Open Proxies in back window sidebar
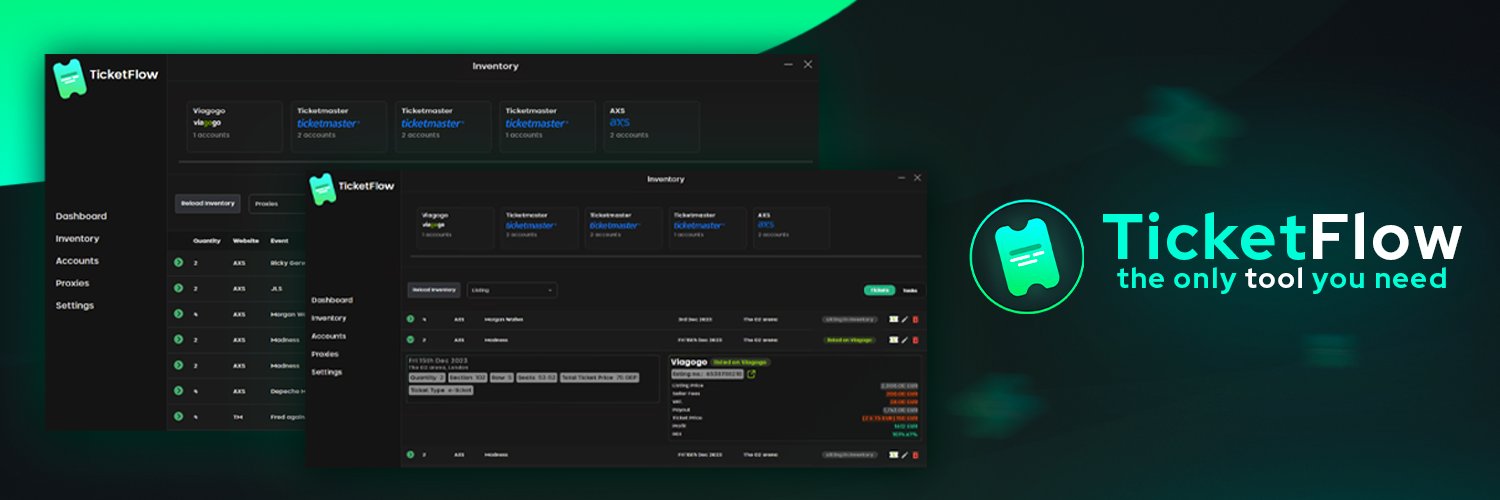The image size is (1500, 500). click(x=72, y=283)
